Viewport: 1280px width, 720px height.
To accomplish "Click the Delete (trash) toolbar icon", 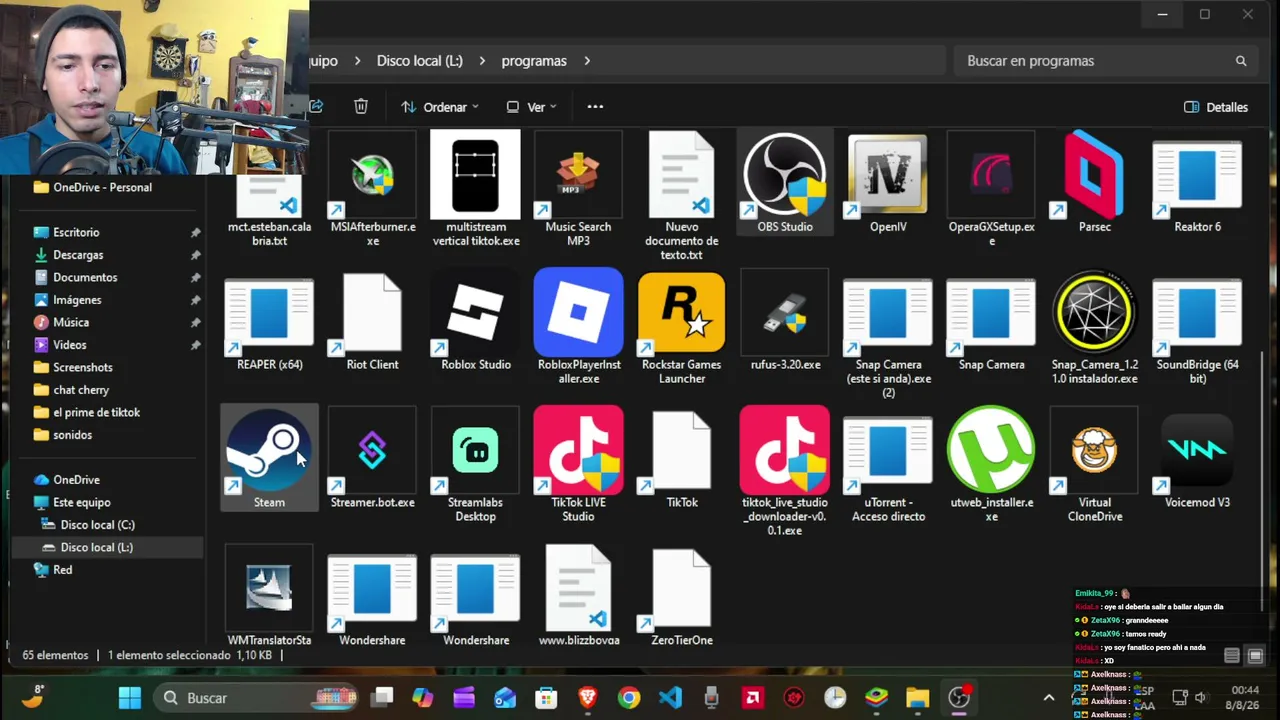I will pos(361,106).
